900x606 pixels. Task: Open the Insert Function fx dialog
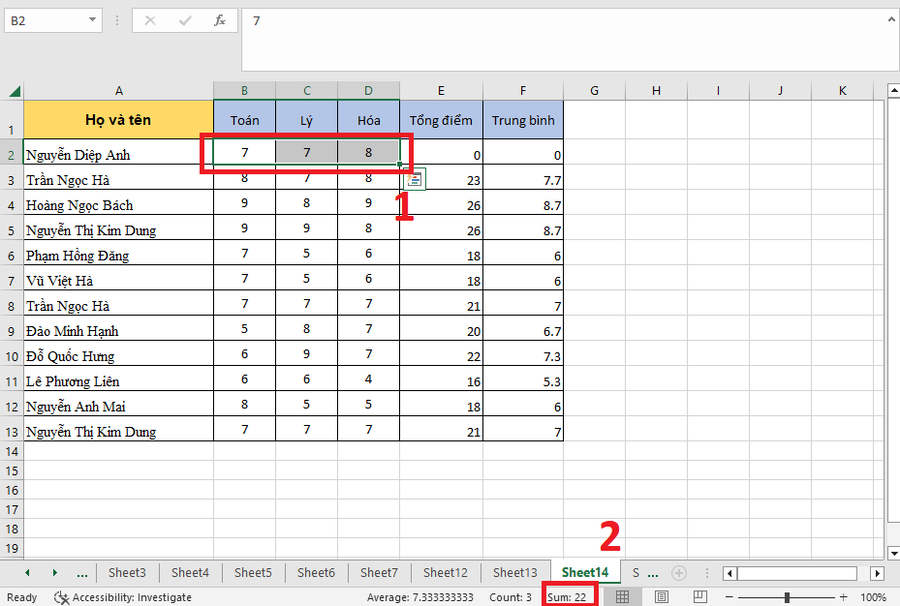pos(220,21)
